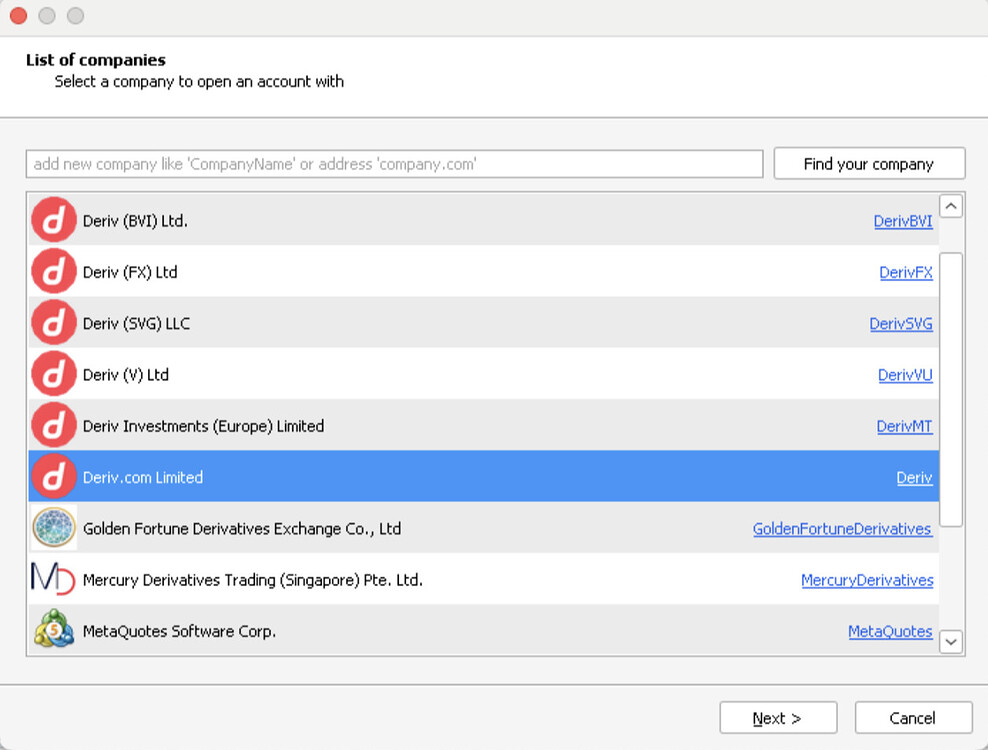Click the Deriv (BVI) Ltd. company logo
Image resolution: width=988 pixels, height=750 pixels.
(x=53, y=220)
